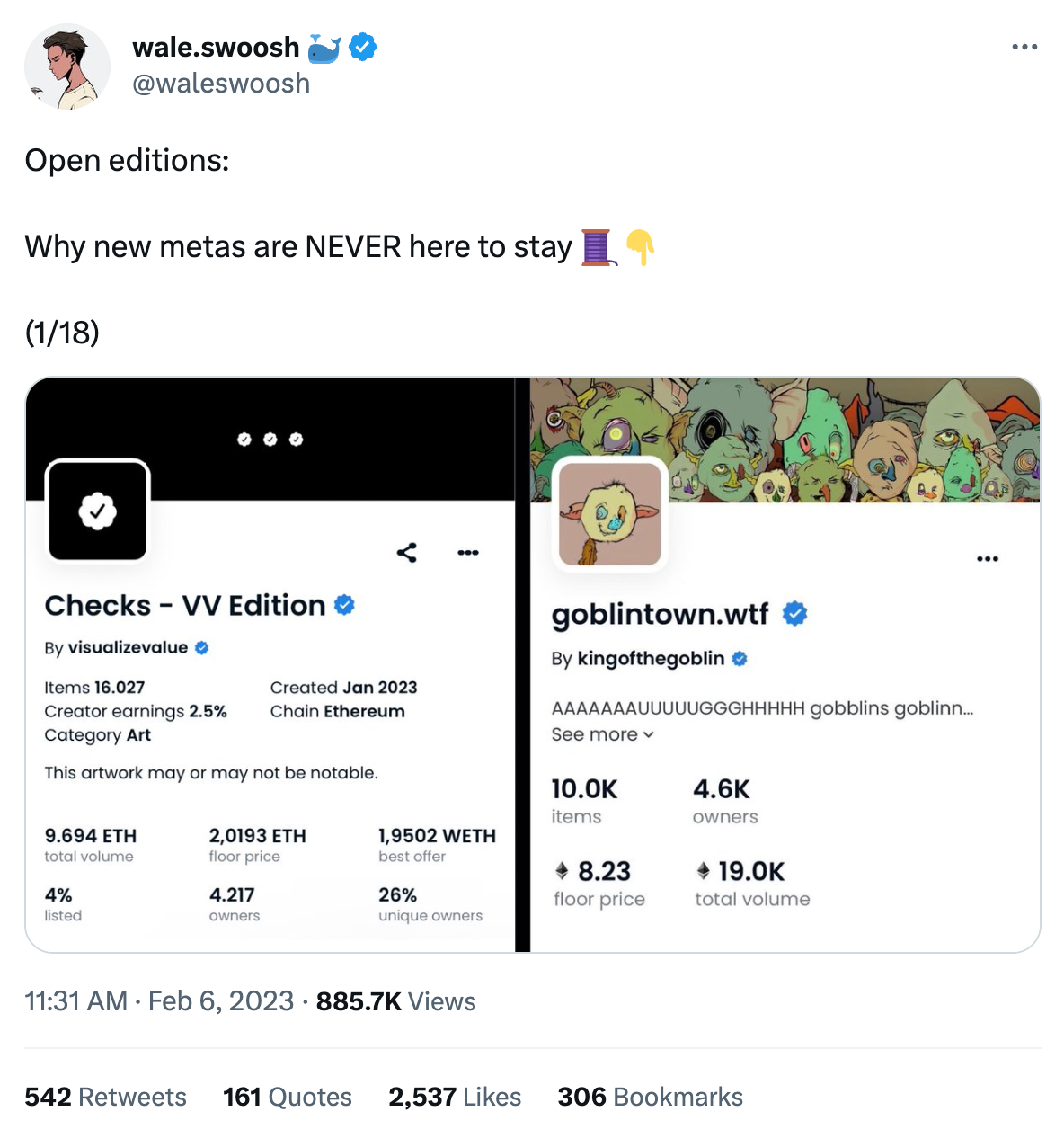View the 161 Quotes list
Image resolution: width=1064 pixels, height=1138 pixels.
coord(288,1097)
